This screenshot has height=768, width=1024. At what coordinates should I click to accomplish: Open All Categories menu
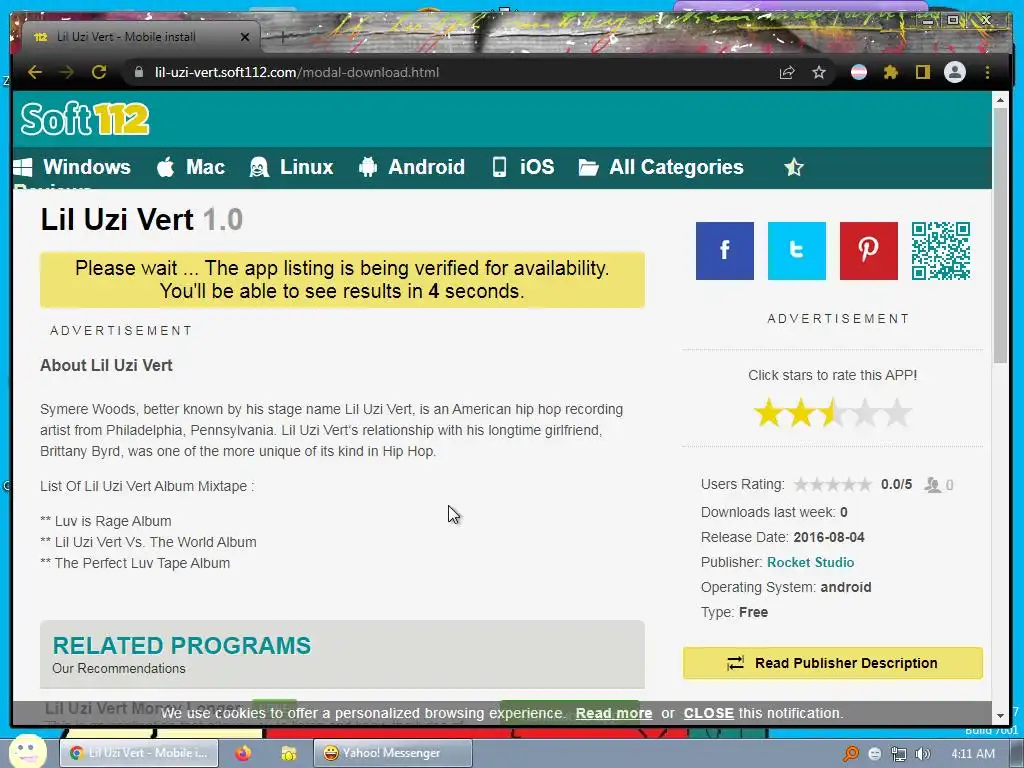click(x=661, y=167)
